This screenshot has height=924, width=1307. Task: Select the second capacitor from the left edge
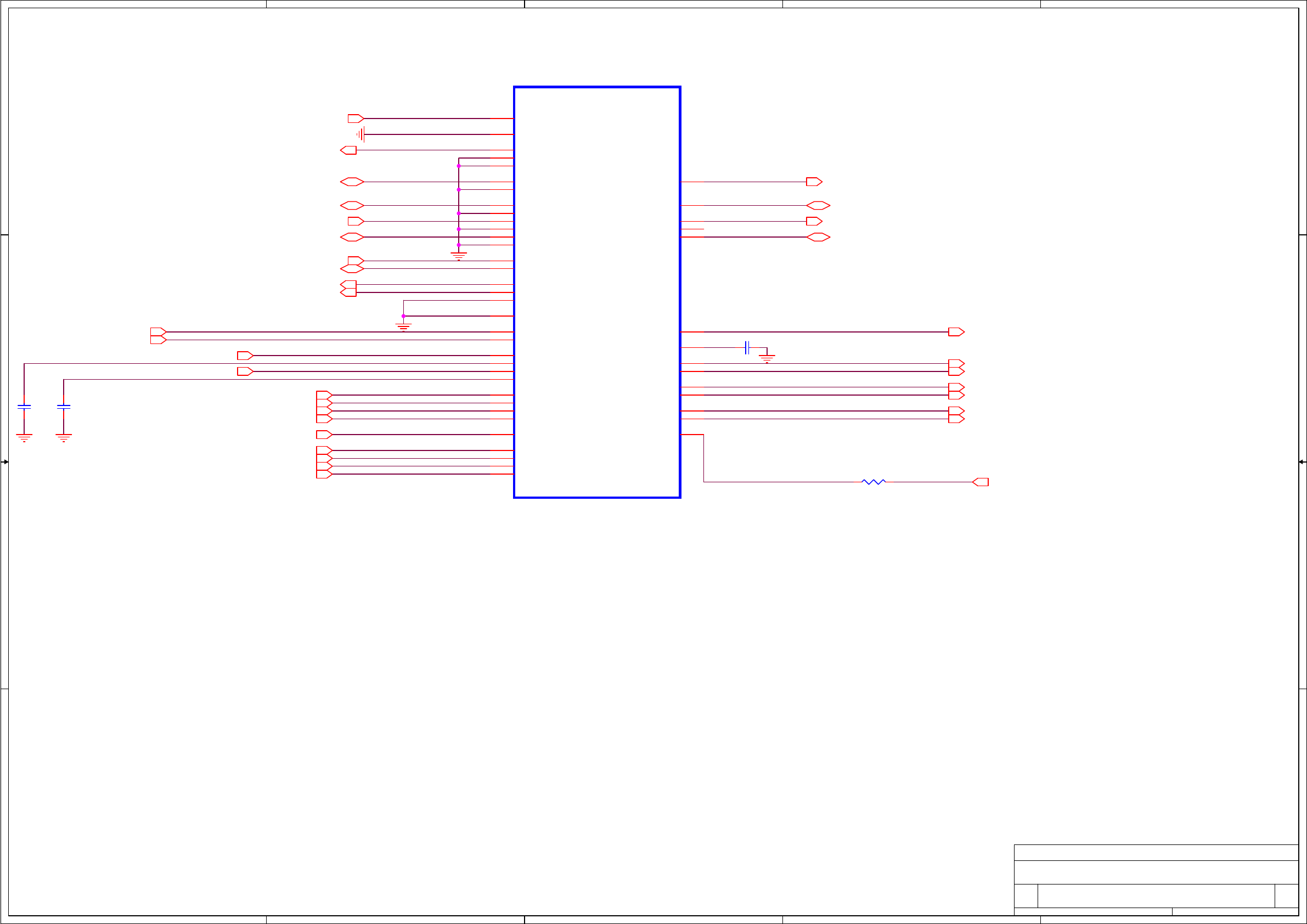click(x=63, y=407)
